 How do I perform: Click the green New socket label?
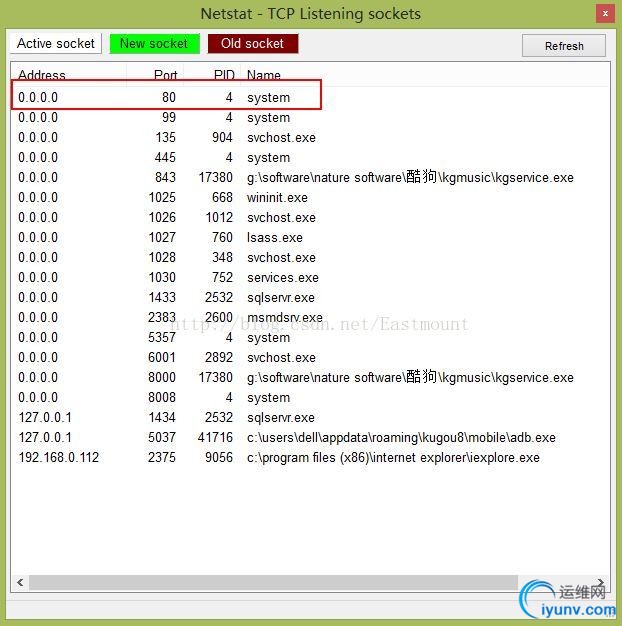point(155,43)
